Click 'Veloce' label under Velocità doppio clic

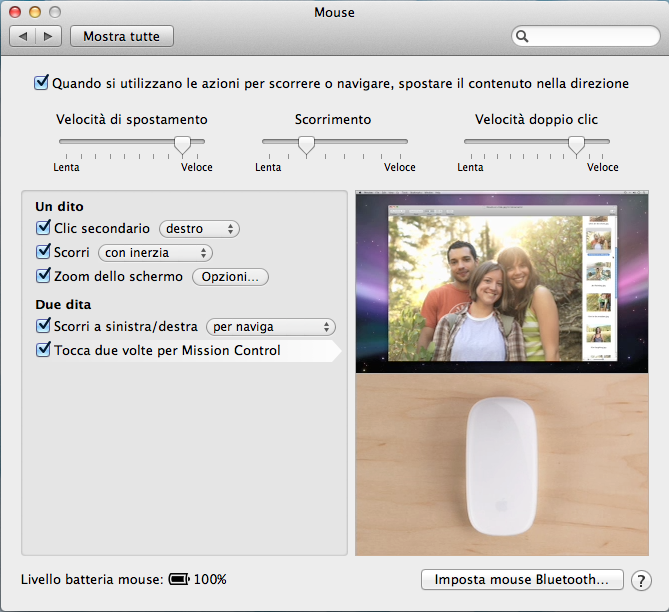[x=602, y=167]
